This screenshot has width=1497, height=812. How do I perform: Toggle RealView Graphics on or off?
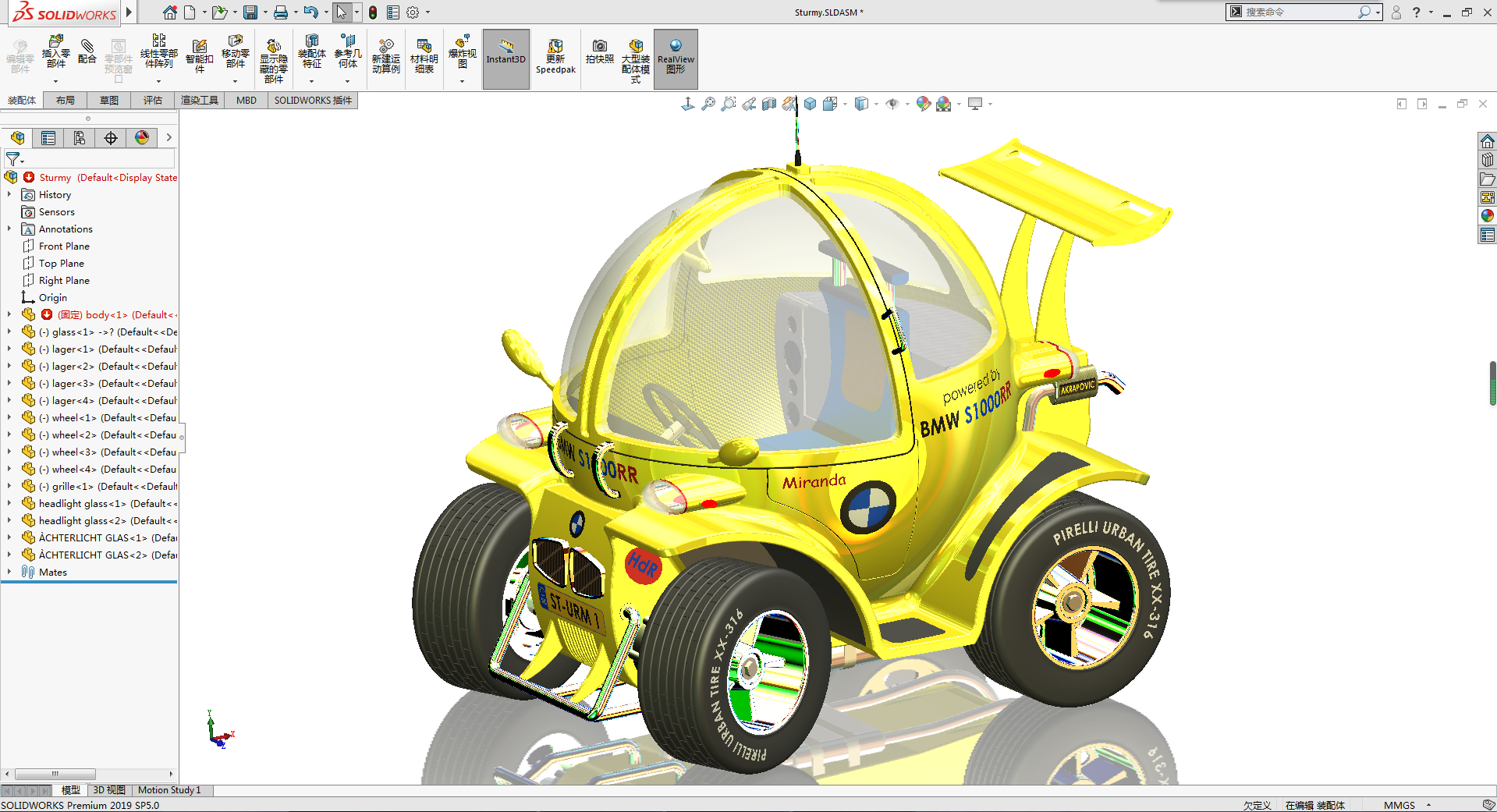point(676,59)
